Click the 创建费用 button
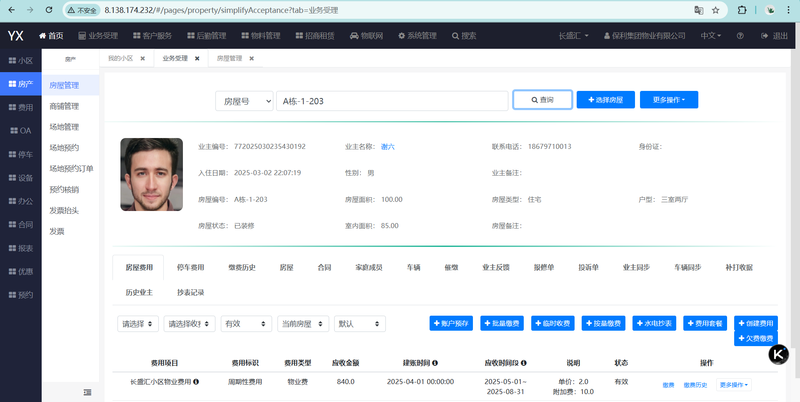This screenshot has width=800, height=402. tap(756, 324)
